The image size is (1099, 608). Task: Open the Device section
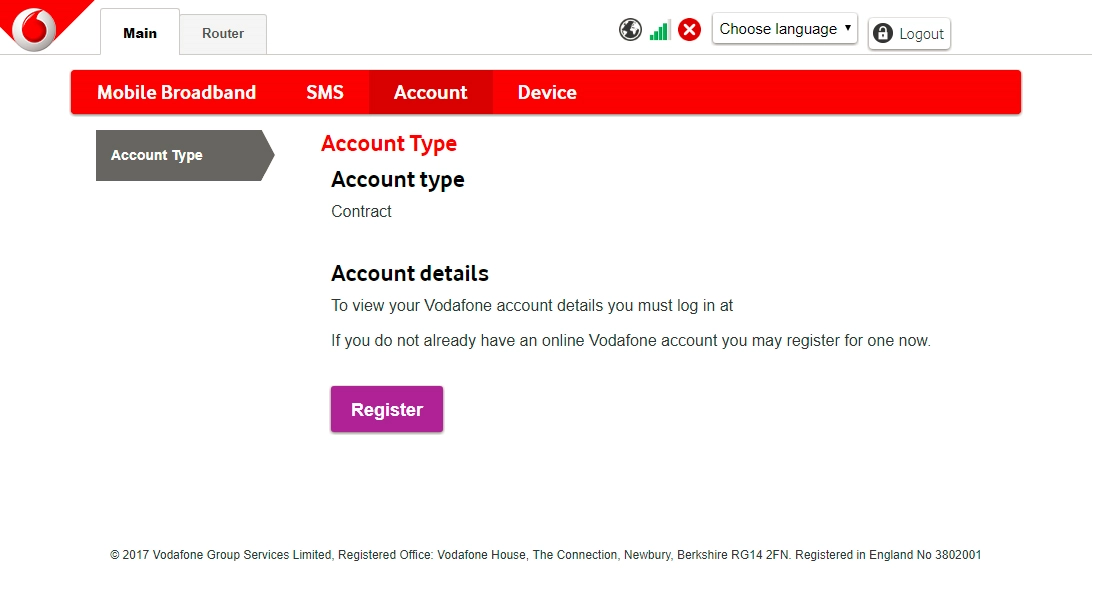click(x=546, y=92)
